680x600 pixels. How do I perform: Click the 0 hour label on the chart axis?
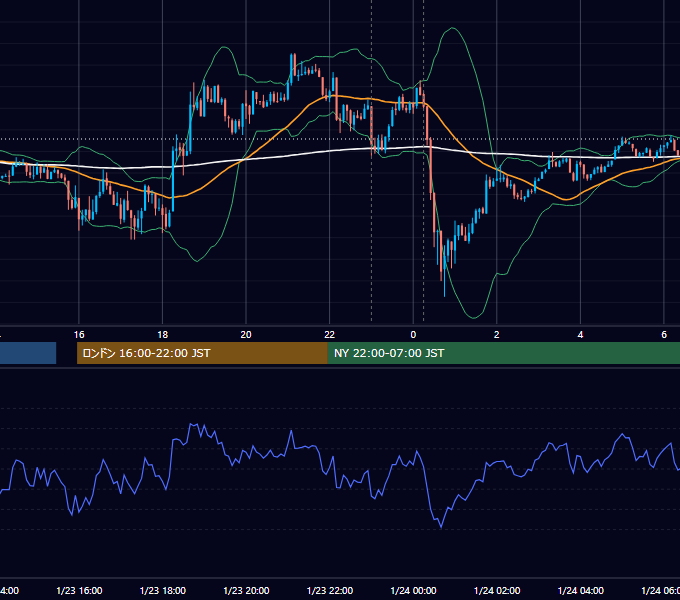coord(413,335)
